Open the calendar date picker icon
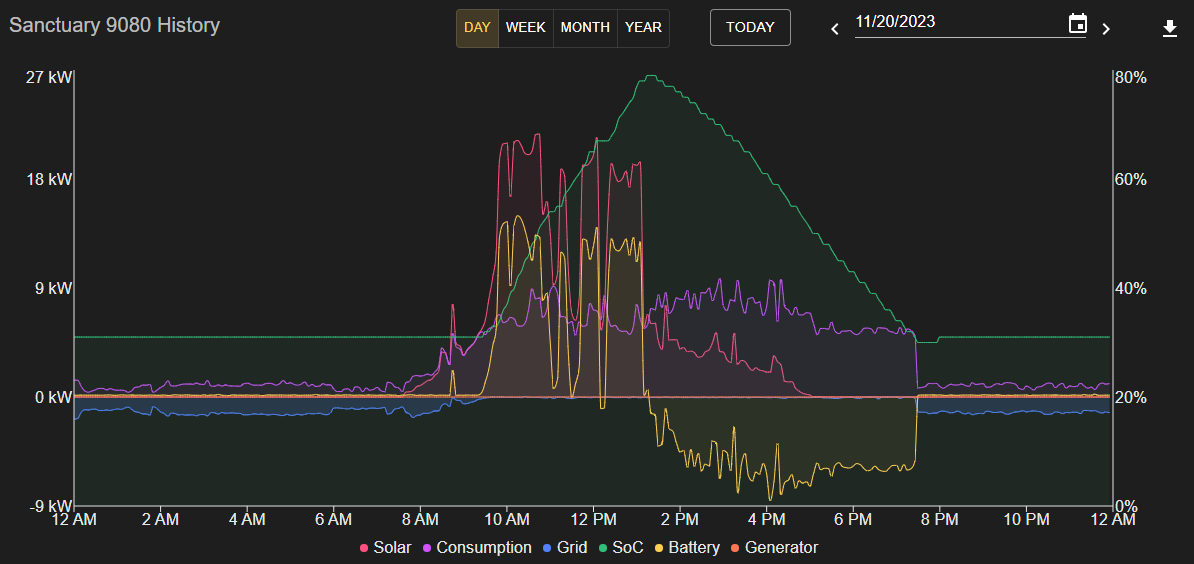This screenshot has width=1194, height=564. [1077, 24]
